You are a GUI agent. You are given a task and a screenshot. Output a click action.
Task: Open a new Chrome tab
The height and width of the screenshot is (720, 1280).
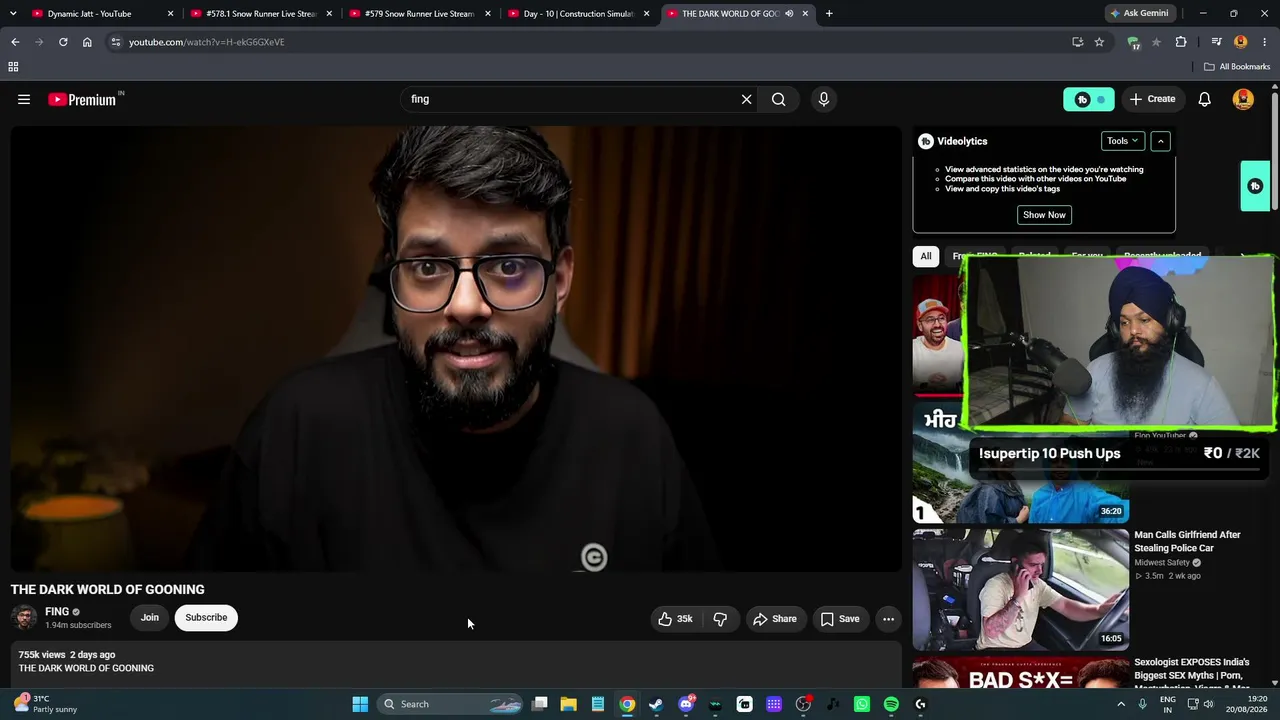pos(829,14)
